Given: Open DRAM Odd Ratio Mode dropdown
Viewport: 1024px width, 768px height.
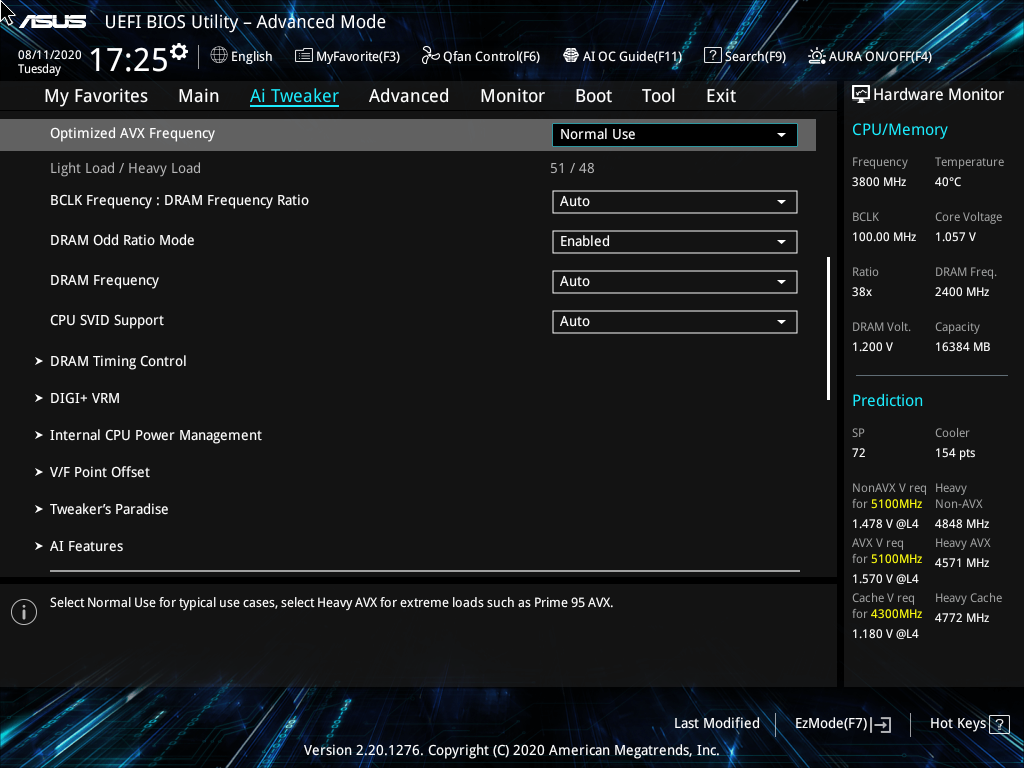Looking at the screenshot, I should [x=675, y=242].
